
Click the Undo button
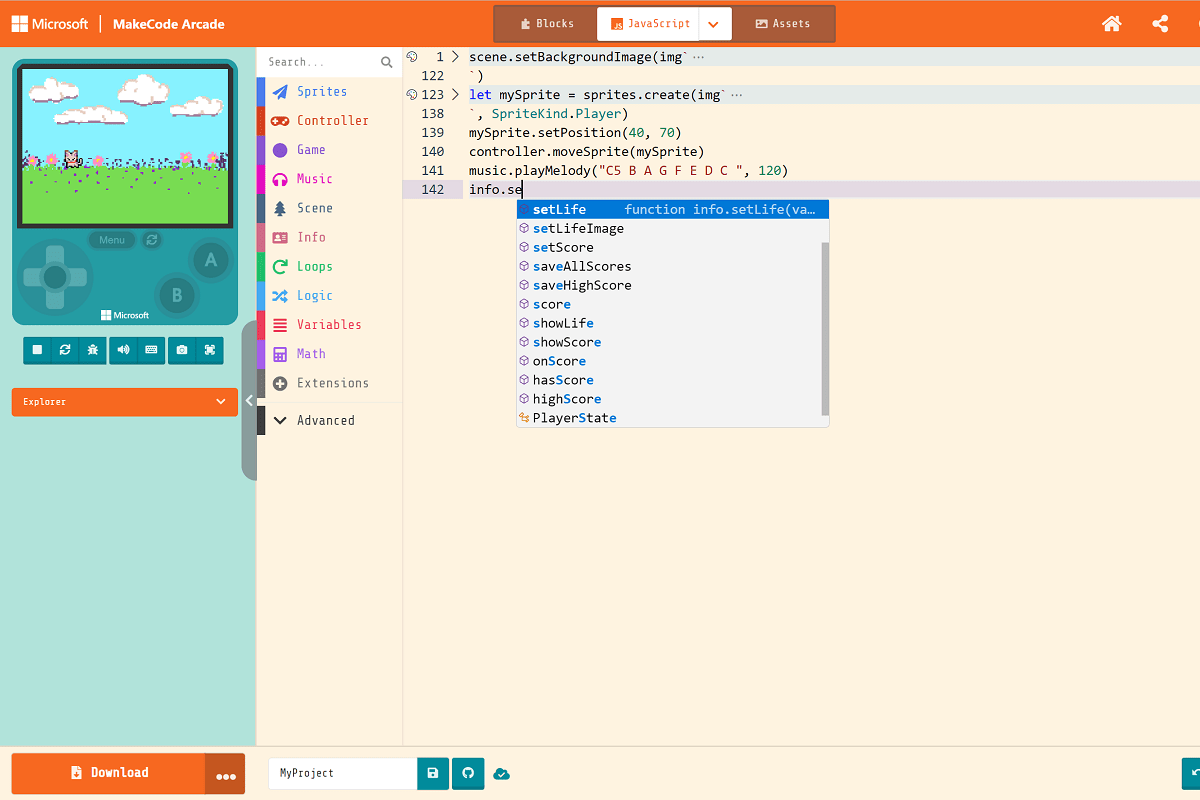coord(1191,774)
